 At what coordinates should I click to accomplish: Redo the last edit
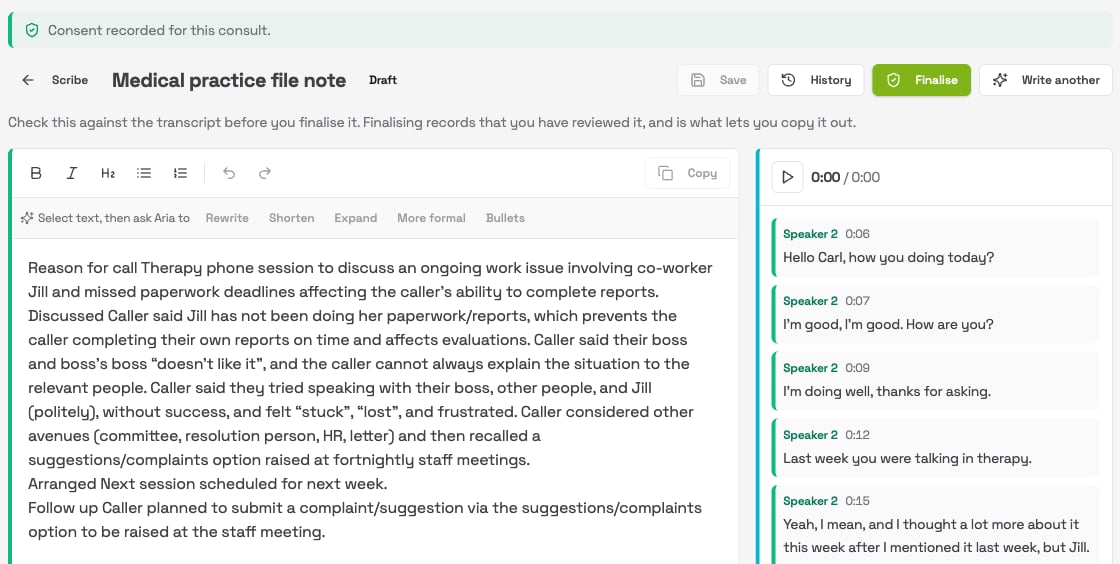(264, 173)
